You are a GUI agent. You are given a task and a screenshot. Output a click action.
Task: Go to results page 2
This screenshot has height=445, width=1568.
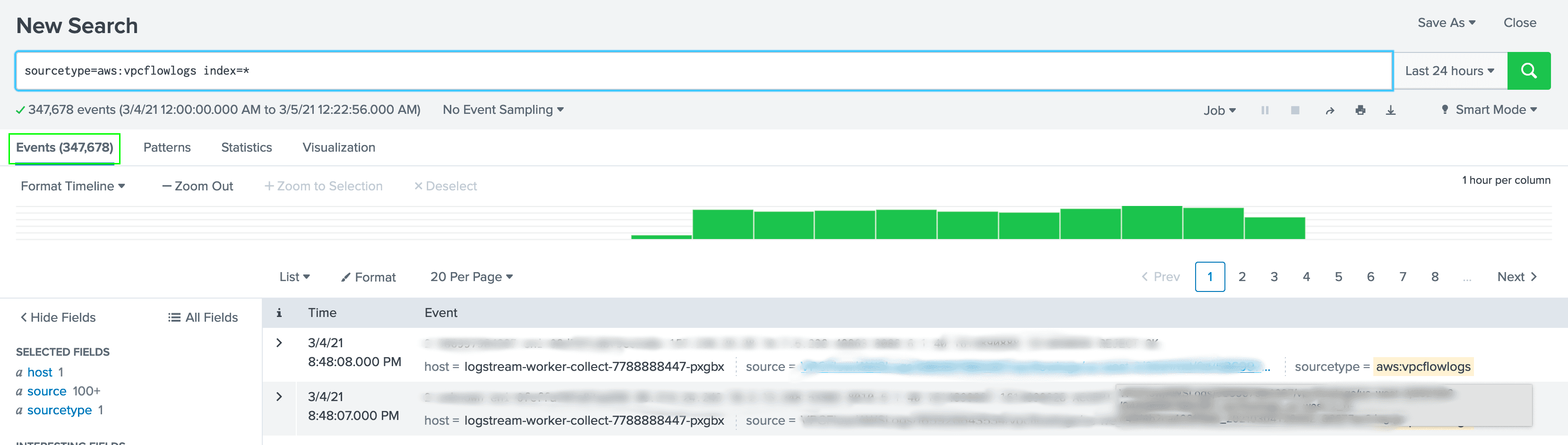tap(1242, 277)
